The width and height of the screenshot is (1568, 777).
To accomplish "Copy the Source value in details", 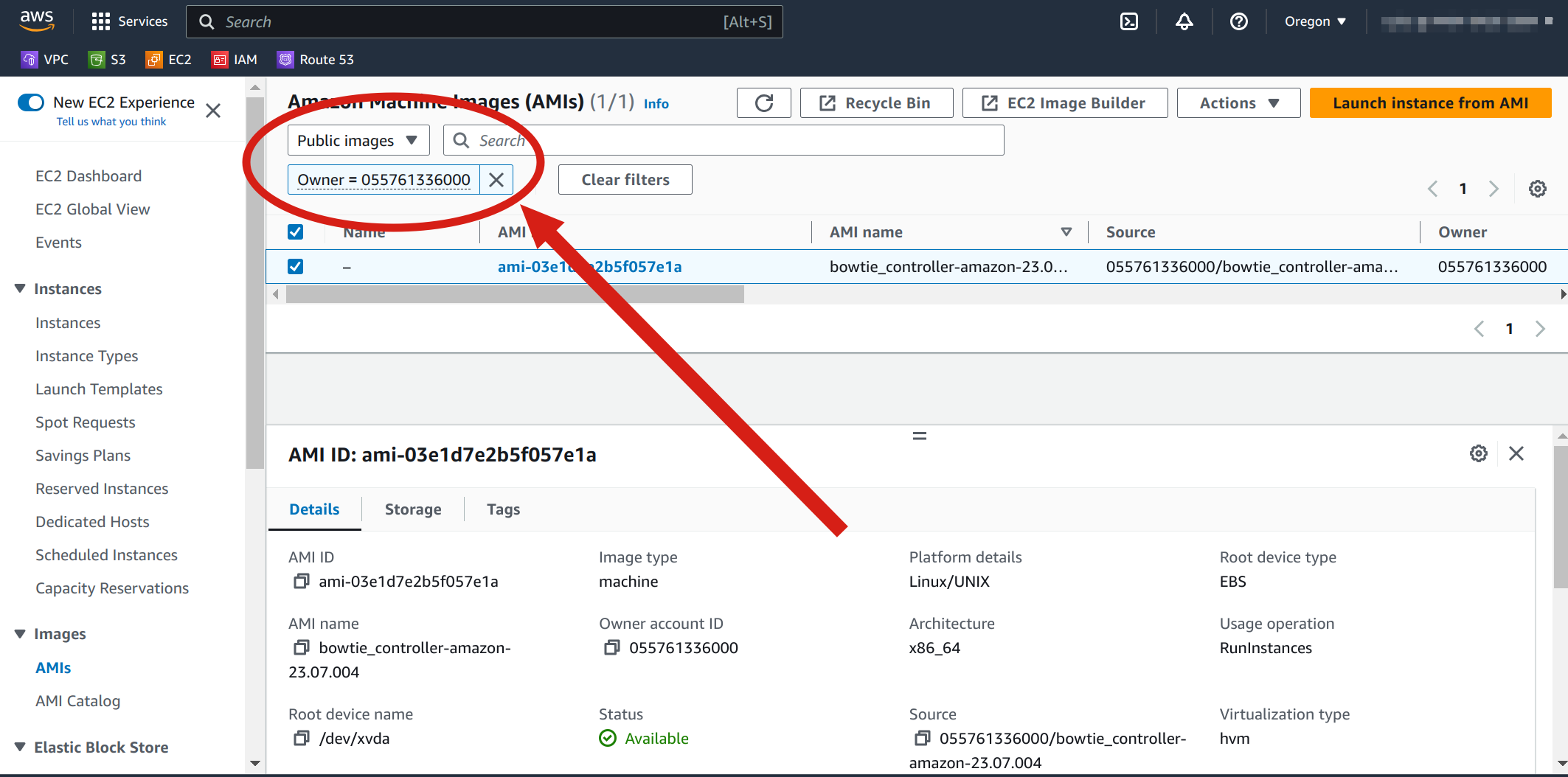I will (x=922, y=739).
